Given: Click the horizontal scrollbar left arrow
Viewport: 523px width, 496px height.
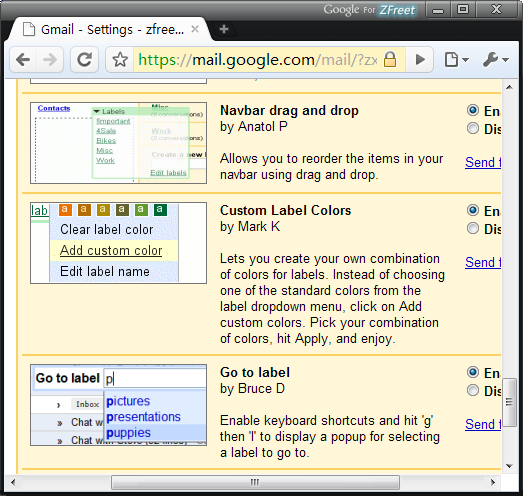Looking at the screenshot, I should coord(13,482).
